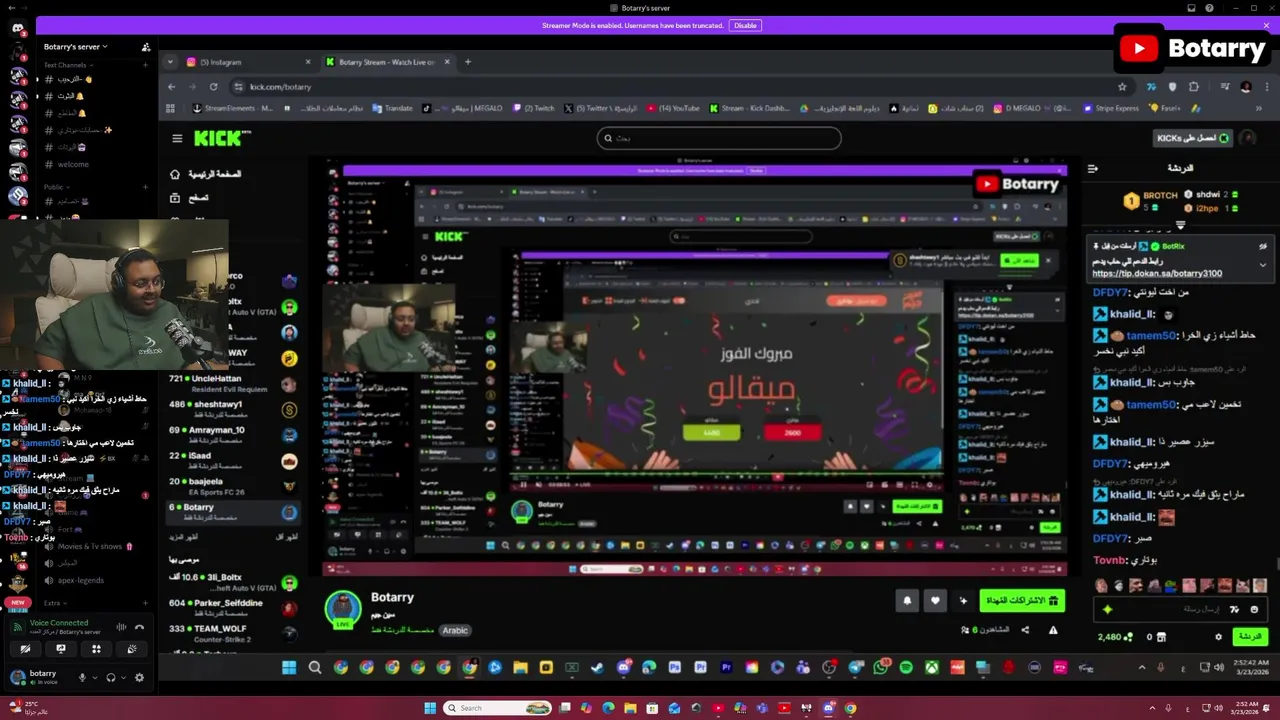Open headphone output options dropdown arrow
Viewport: 1280px width, 720px height.
click(123, 677)
